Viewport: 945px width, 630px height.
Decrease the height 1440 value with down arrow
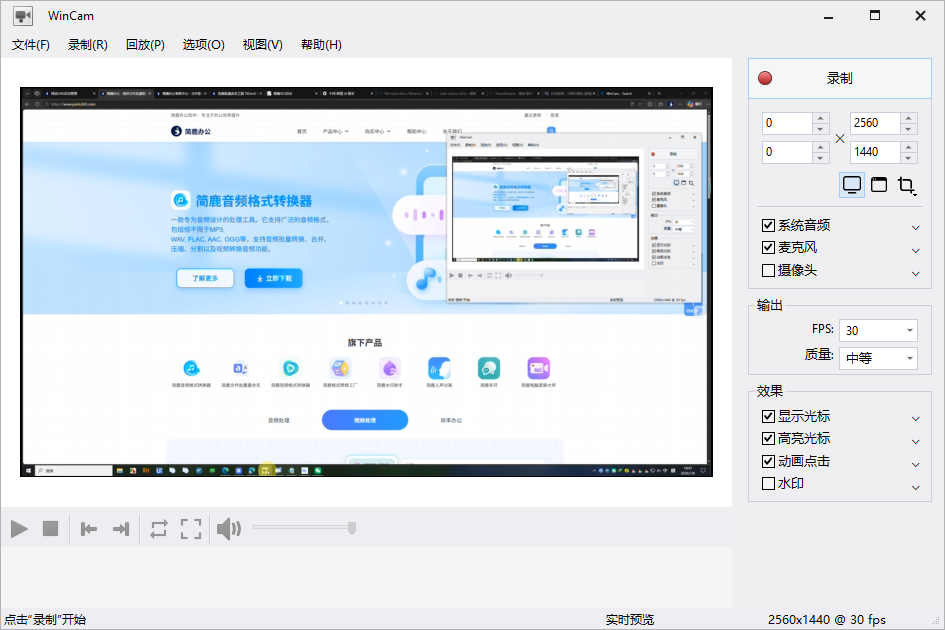click(x=908, y=158)
